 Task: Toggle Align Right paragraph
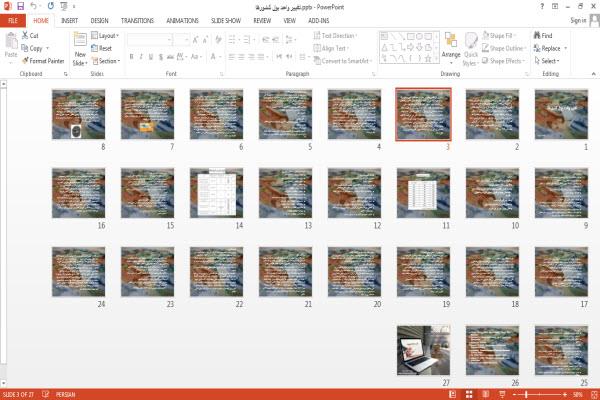(251, 57)
